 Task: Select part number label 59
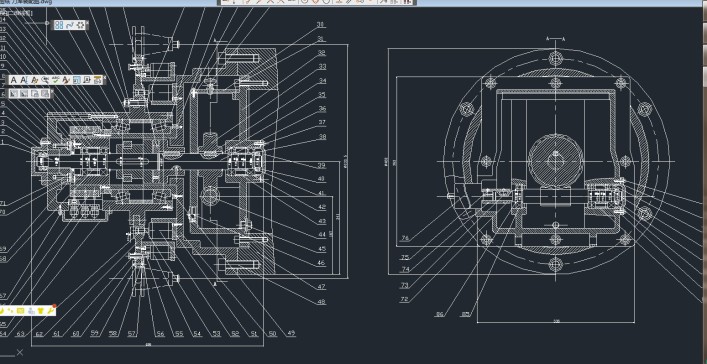tap(95, 334)
